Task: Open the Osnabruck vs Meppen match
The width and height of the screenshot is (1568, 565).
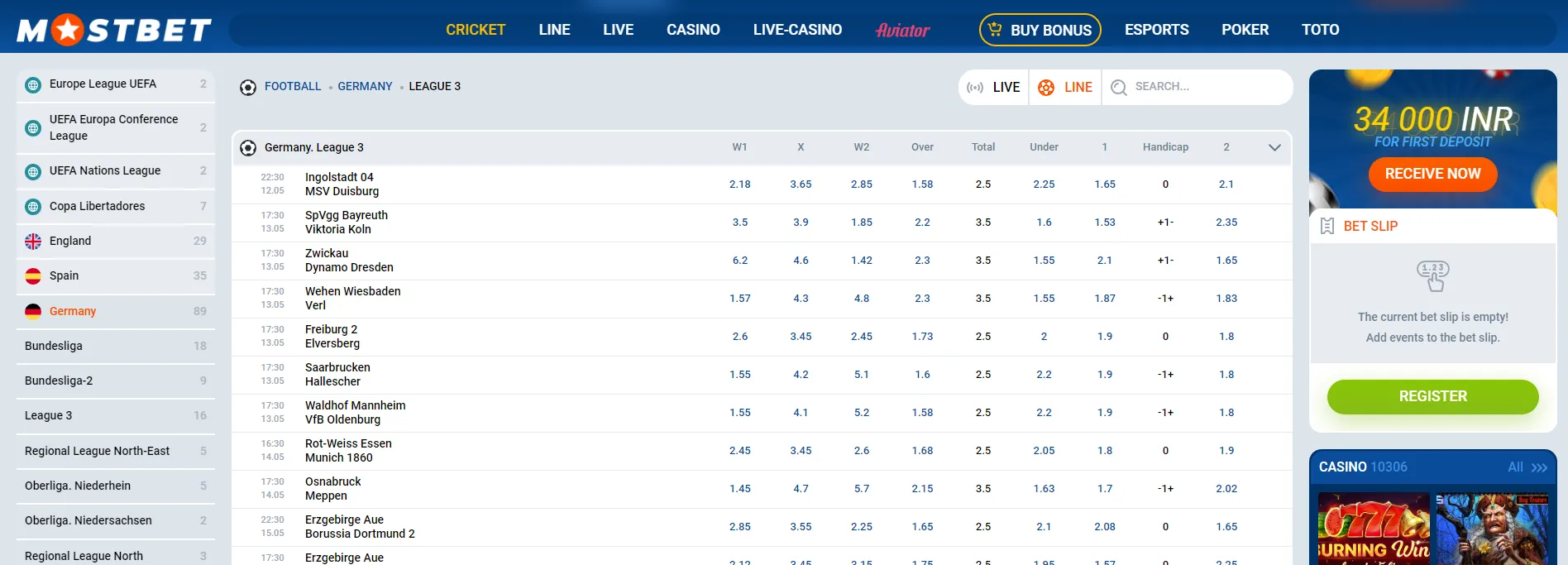Action: pyautogui.click(x=332, y=489)
